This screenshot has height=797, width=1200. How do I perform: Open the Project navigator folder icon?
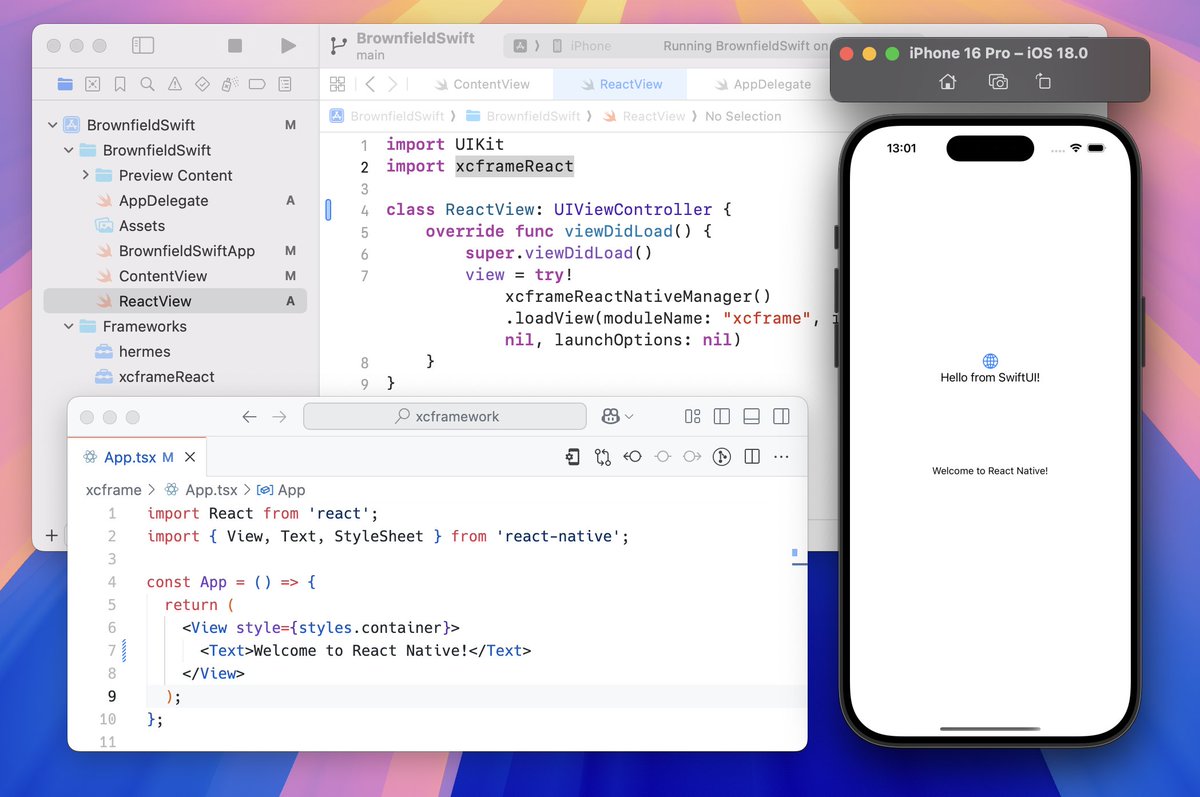(65, 84)
